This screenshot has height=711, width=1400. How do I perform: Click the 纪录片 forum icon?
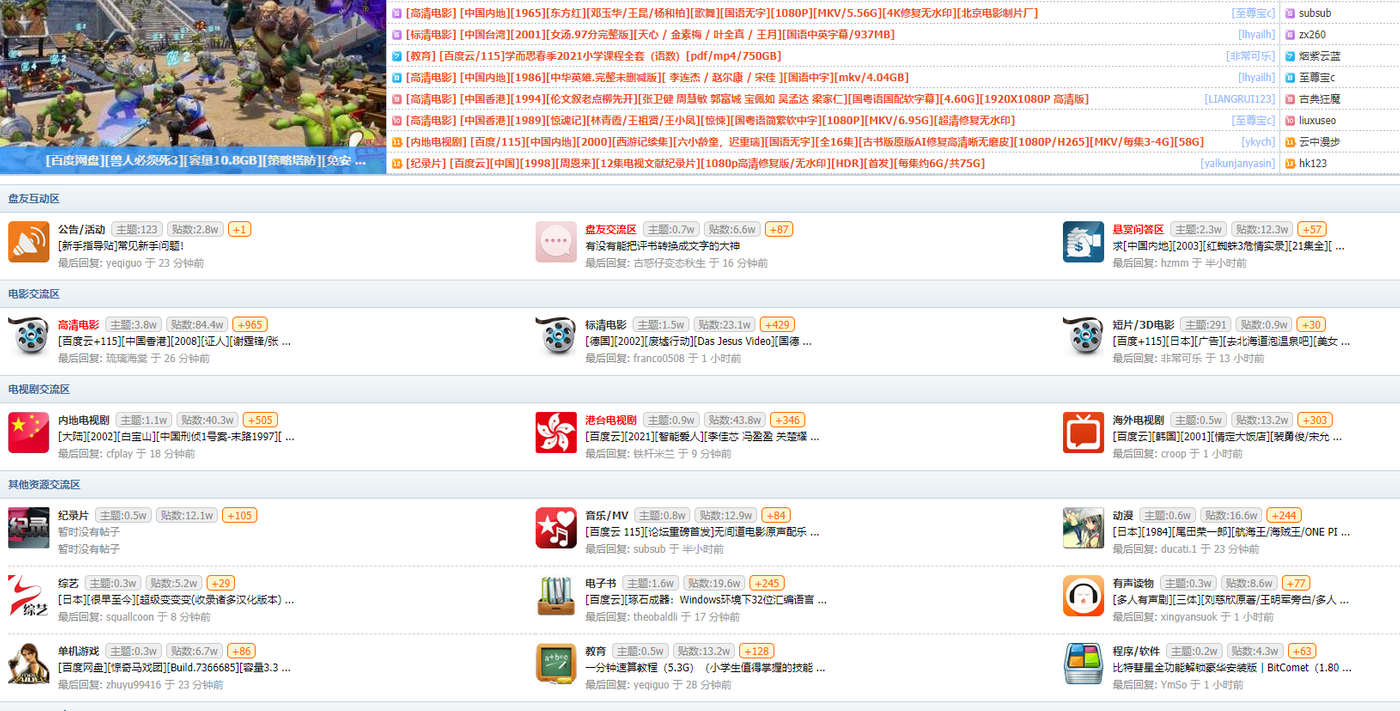(x=28, y=528)
